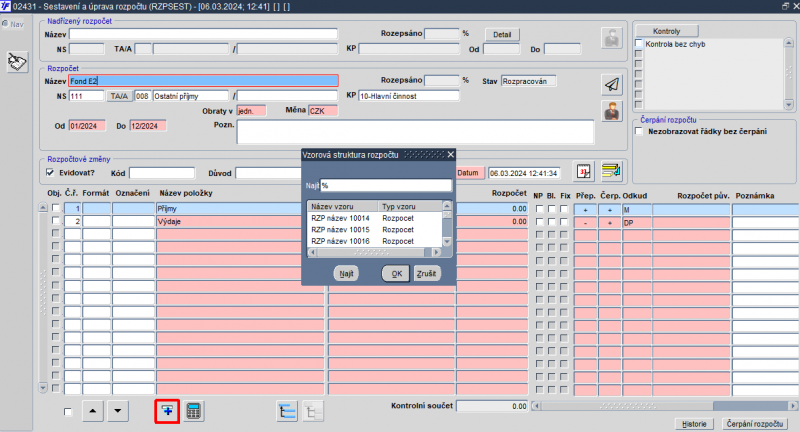800x432 pixels.
Task: Click the Kód input field
Action: [162, 173]
